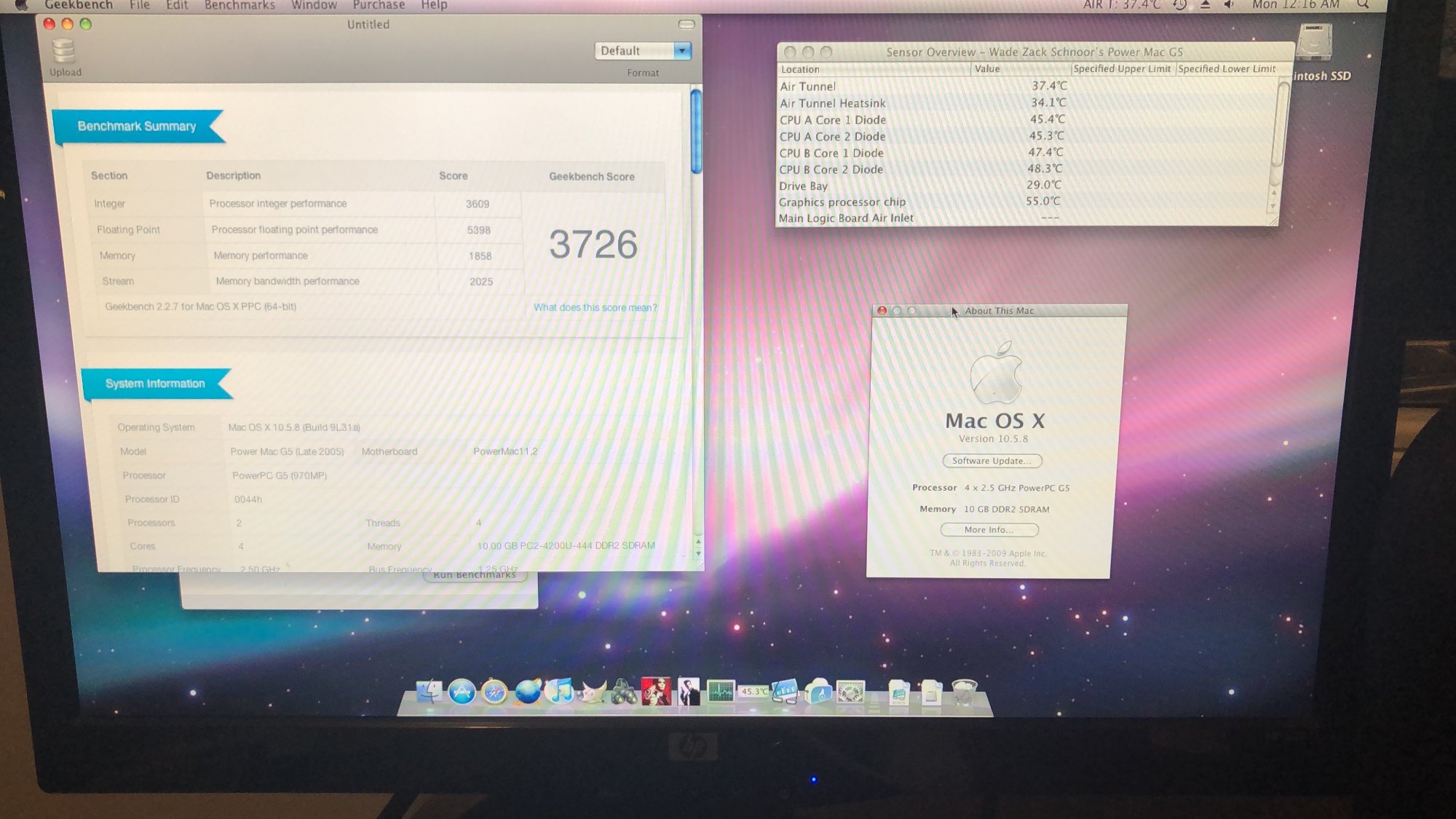Click the Upload database icon in Geekbench toolbar

pyautogui.click(x=64, y=51)
